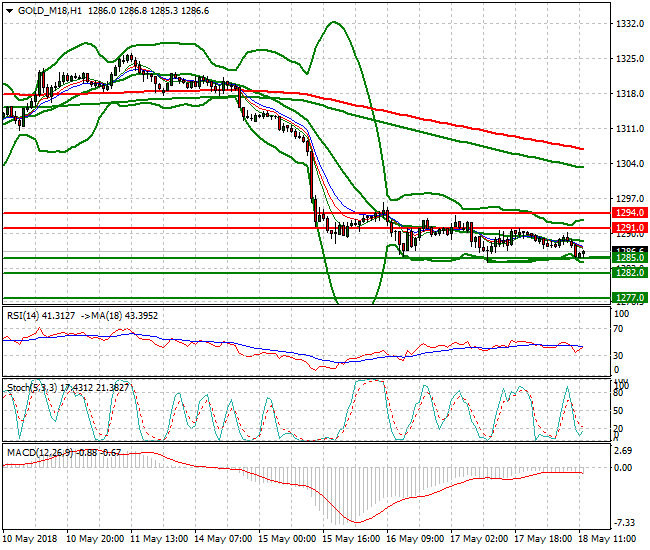
Task: Click the 15 May 16:00 time label
Action: point(351,539)
